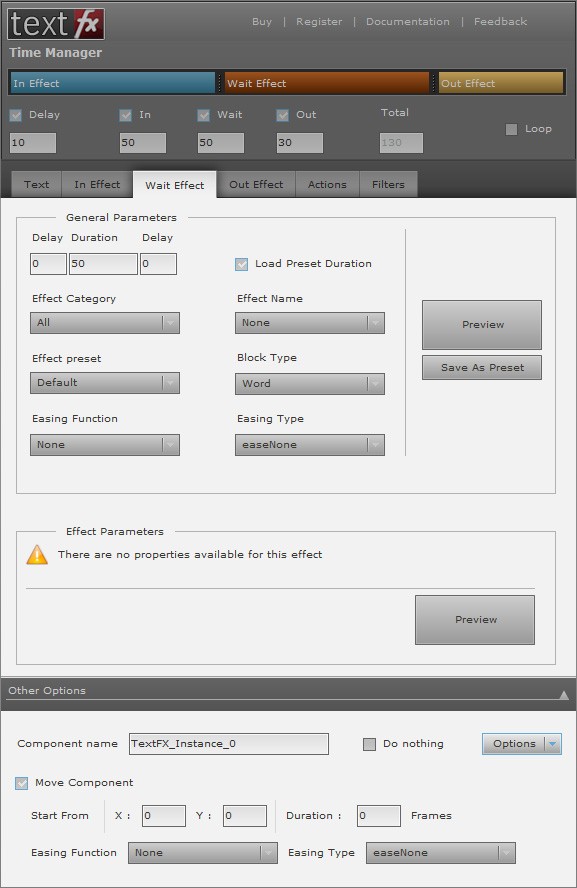Screen dimensions: 577x888
Task: Click the Duration field in General Parameters
Action: 103,264
